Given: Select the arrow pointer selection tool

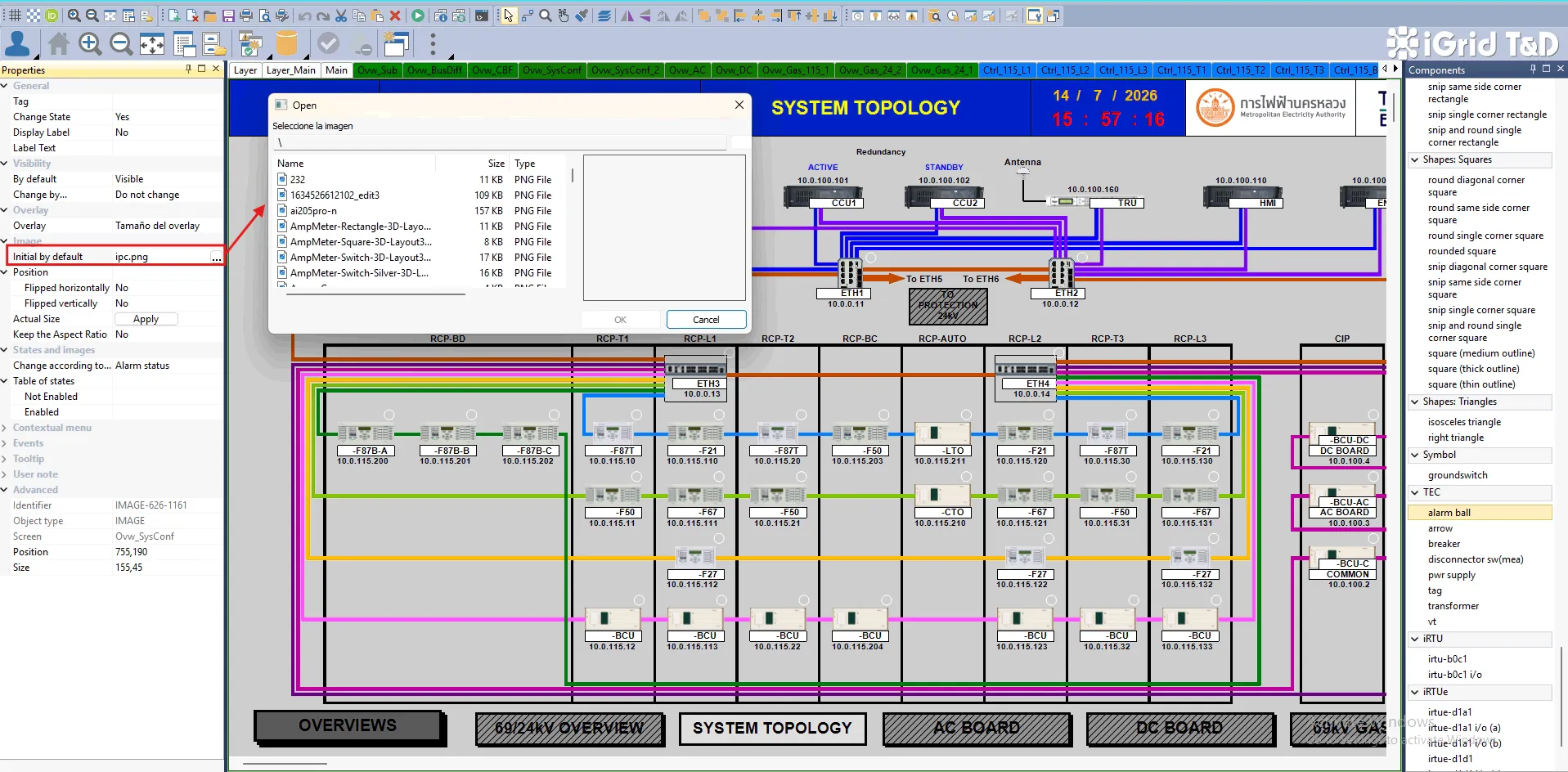Looking at the screenshot, I should 509,16.
